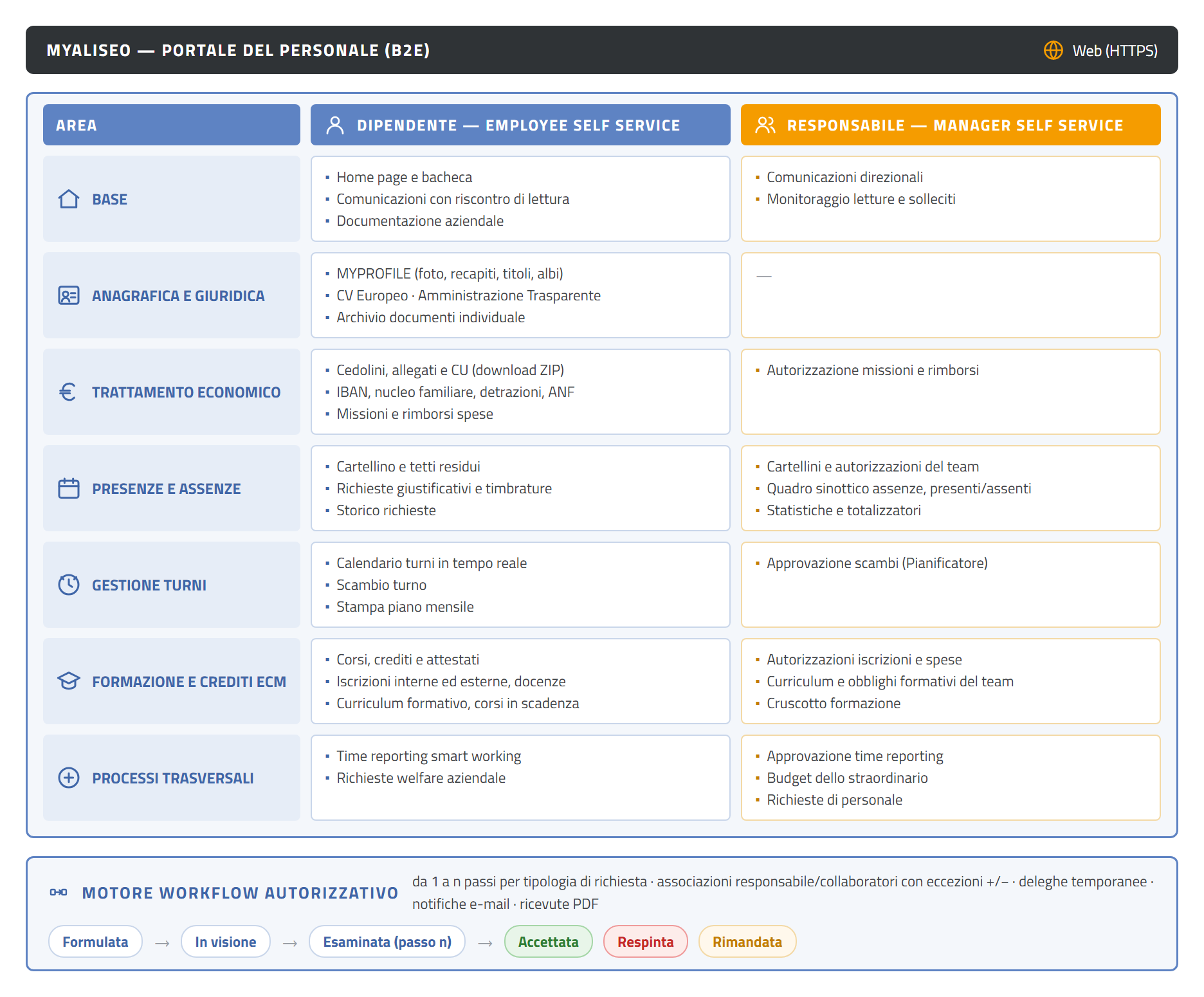Select the green Accettata pill

549,942
